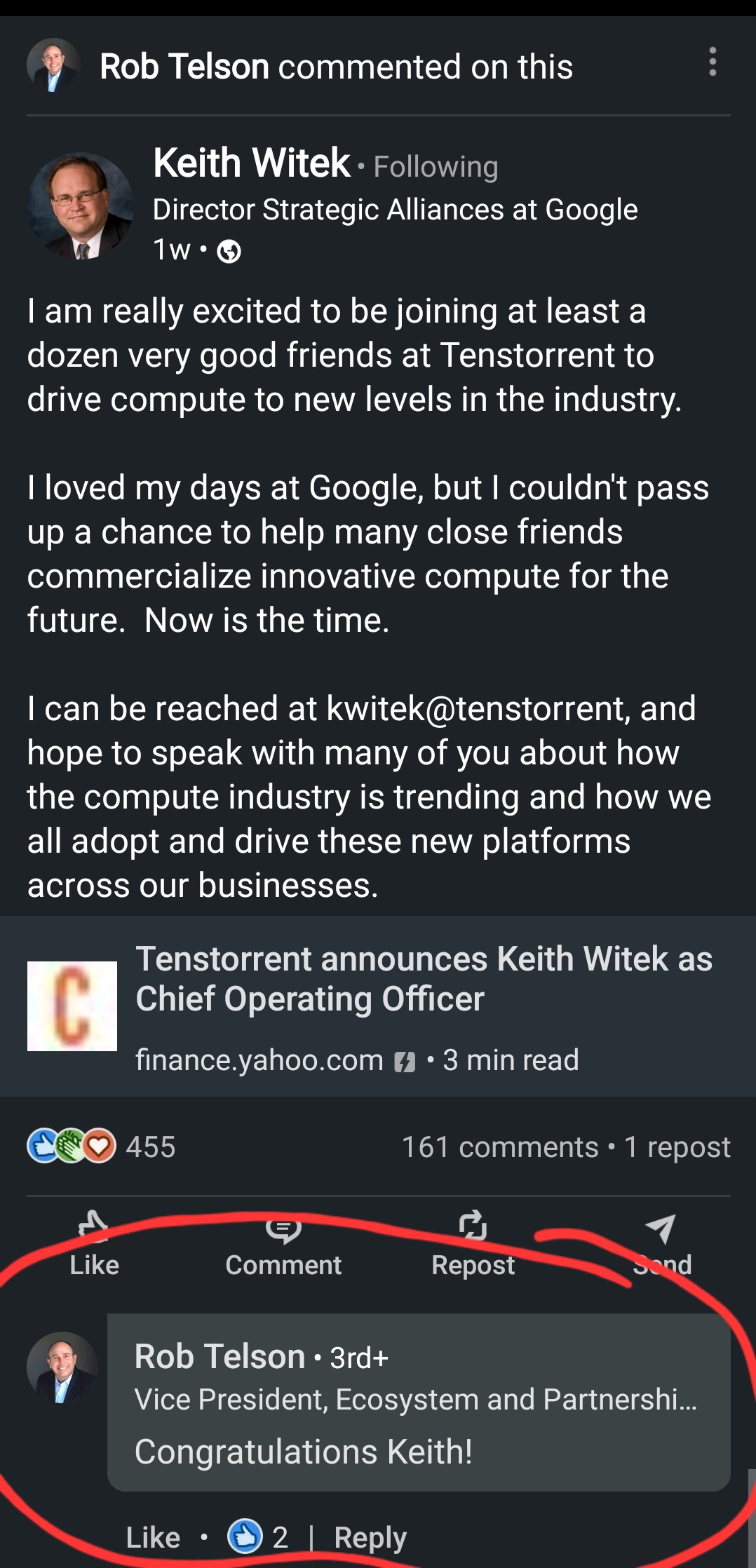The height and width of the screenshot is (1568, 756).
Task: Tap the Repost arrows icon
Action: click(x=473, y=1226)
